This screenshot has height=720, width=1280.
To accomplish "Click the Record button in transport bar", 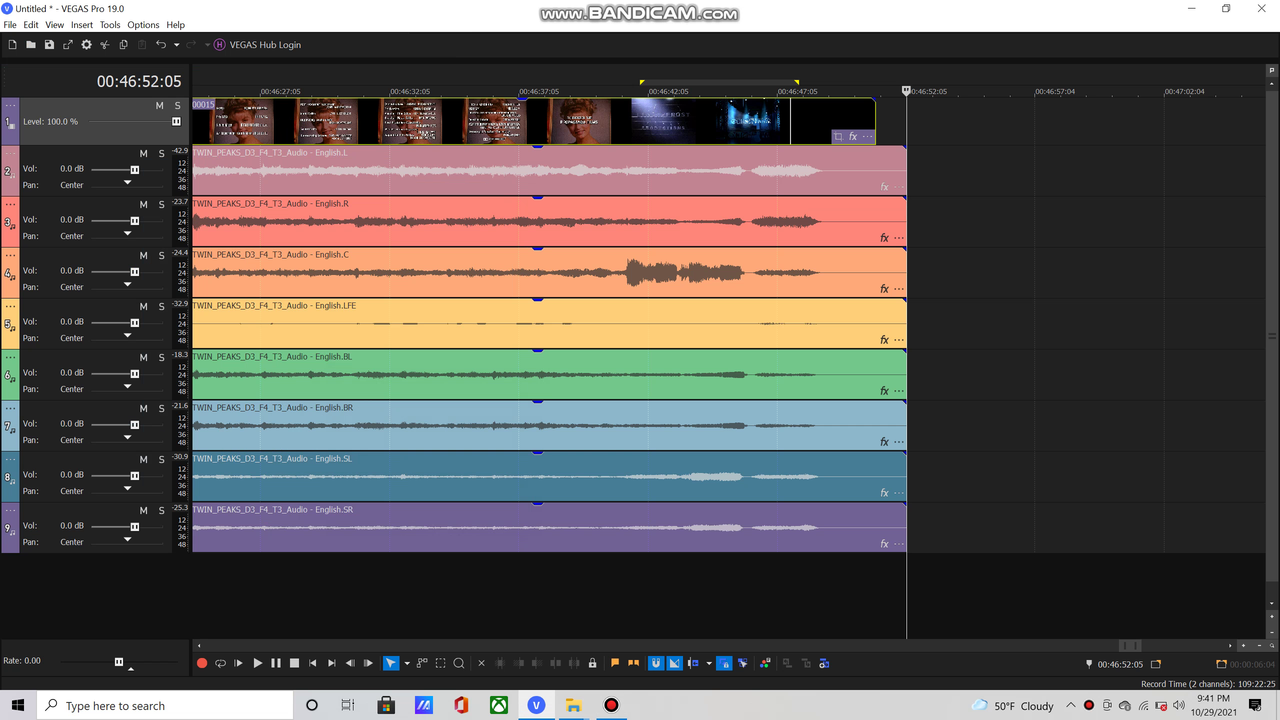I will 202,663.
